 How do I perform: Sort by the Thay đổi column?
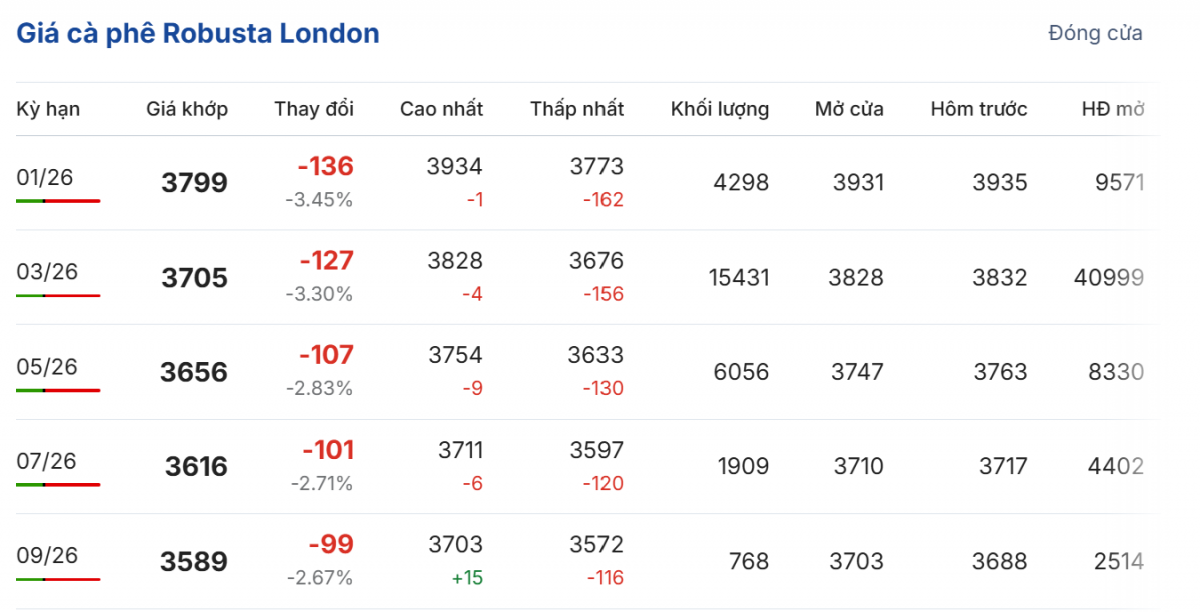(314, 109)
